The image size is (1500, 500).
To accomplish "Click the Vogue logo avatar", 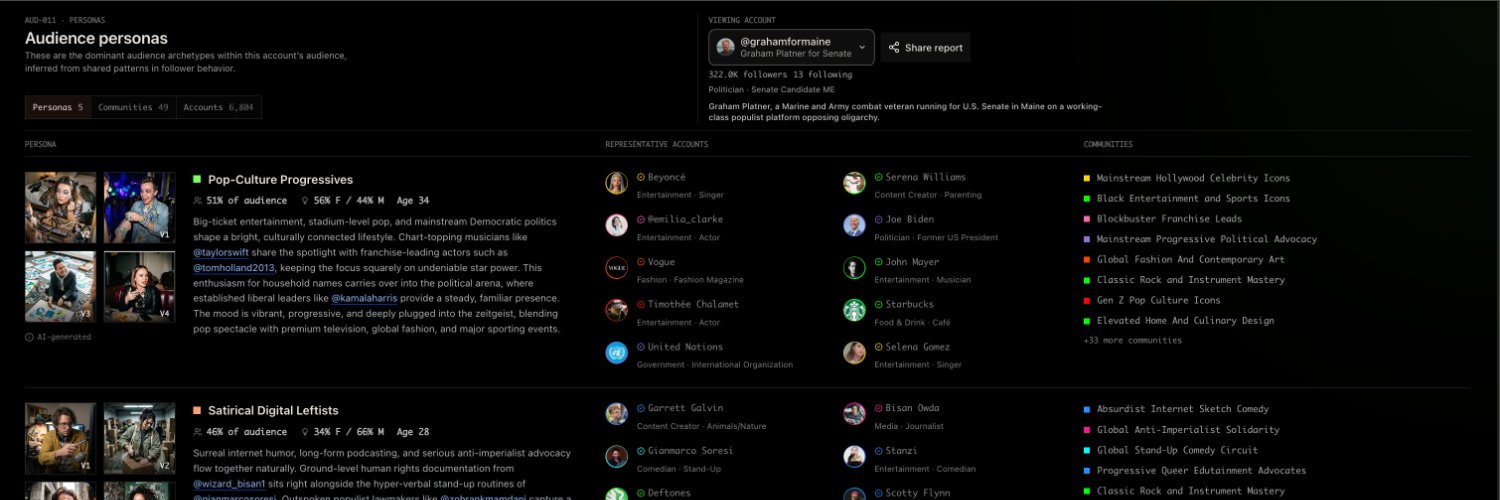I will point(616,268).
